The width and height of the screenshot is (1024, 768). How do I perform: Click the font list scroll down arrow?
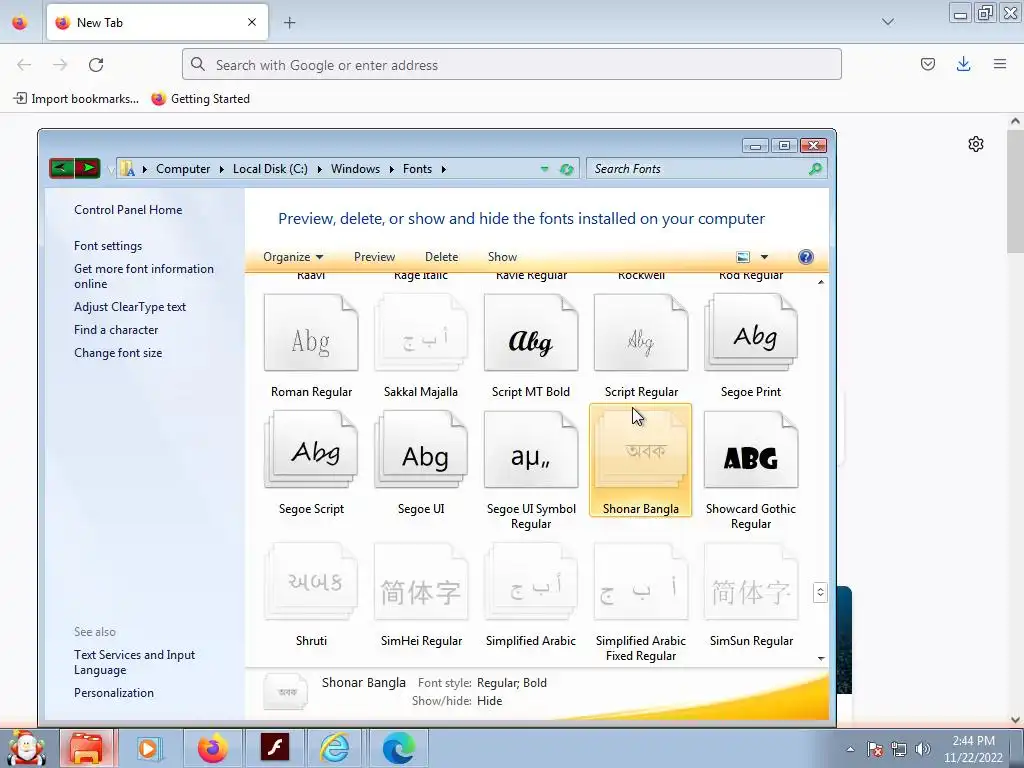click(x=821, y=658)
